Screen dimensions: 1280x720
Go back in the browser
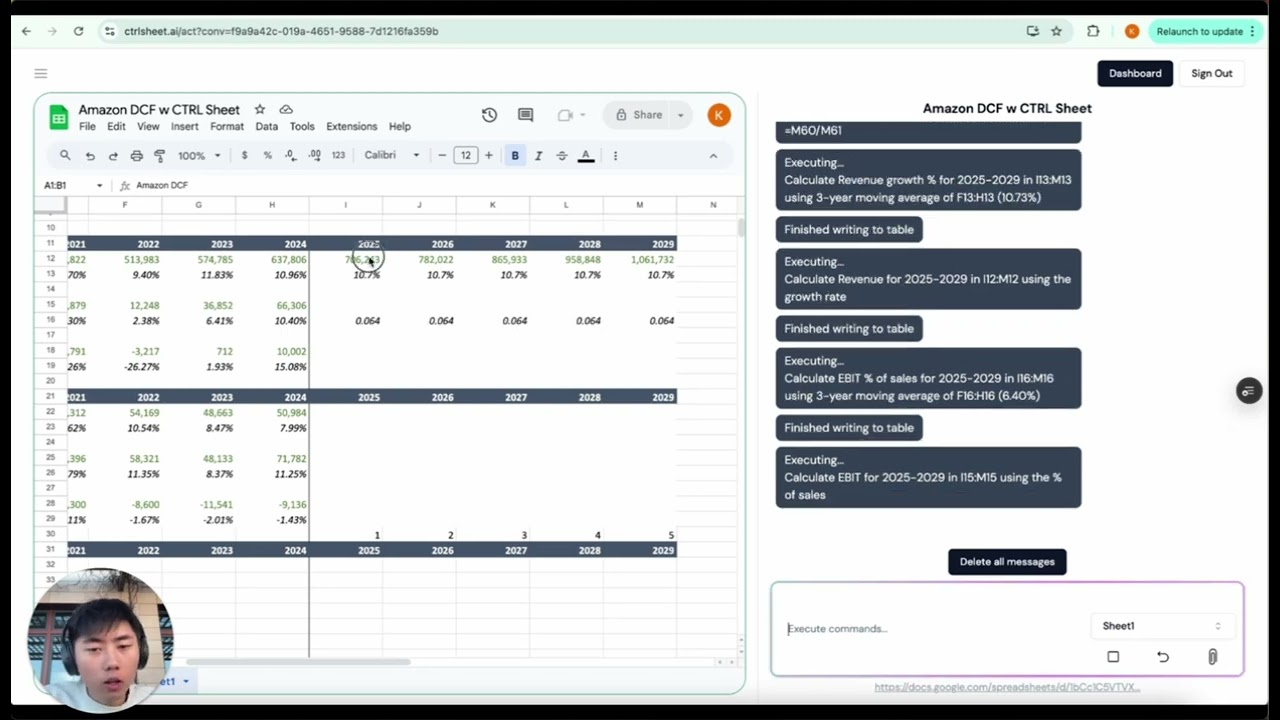click(26, 31)
